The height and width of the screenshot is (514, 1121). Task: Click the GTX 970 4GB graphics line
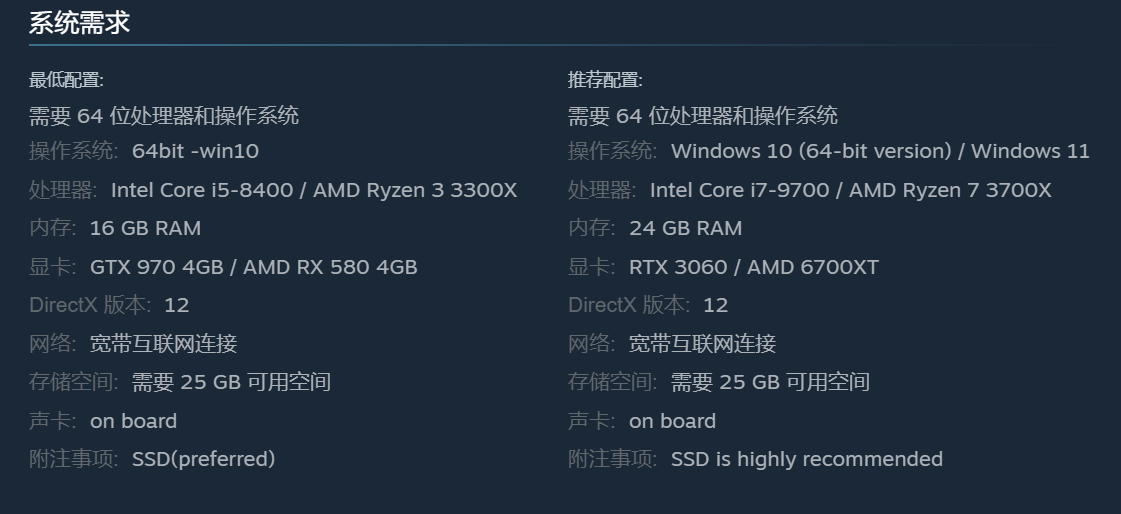point(253,267)
